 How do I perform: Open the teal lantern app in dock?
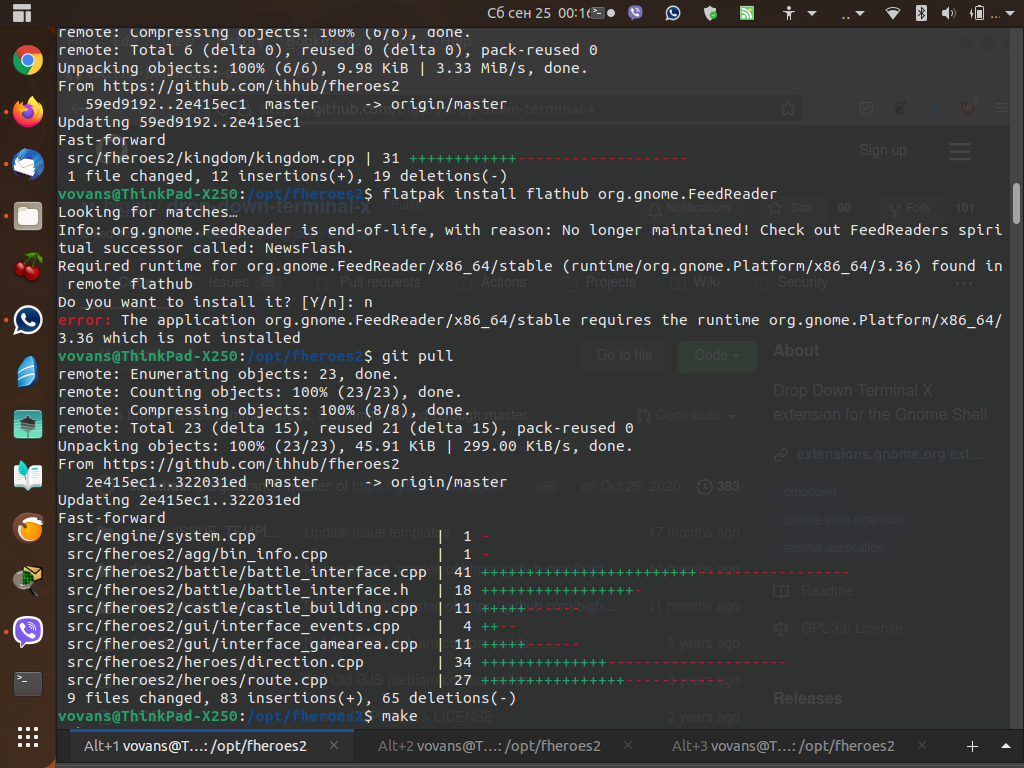coord(27,424)
